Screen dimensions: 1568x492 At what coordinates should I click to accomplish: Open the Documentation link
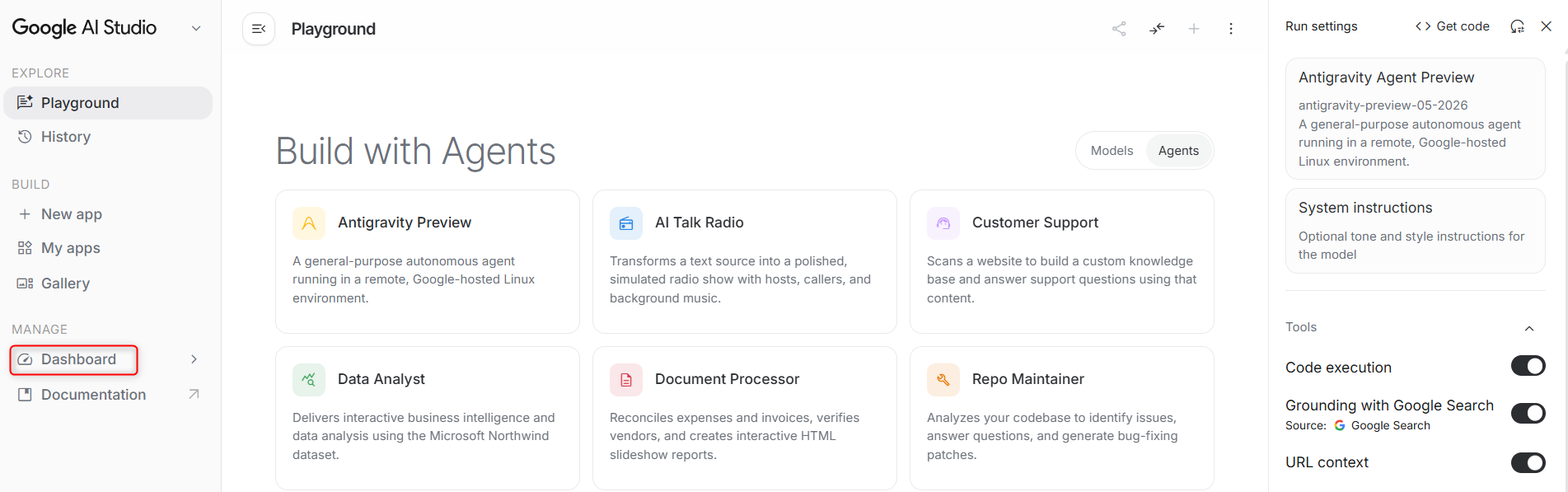coord(108,395)
